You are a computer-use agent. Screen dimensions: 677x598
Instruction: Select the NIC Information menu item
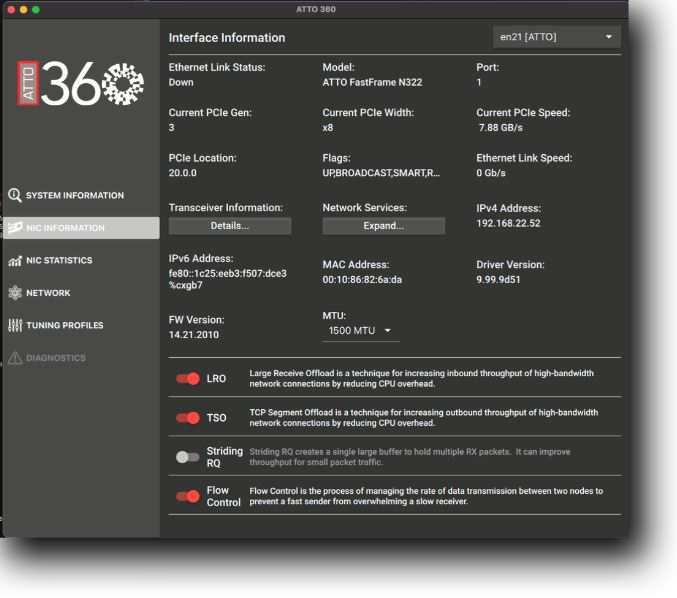tap(81, 228)
